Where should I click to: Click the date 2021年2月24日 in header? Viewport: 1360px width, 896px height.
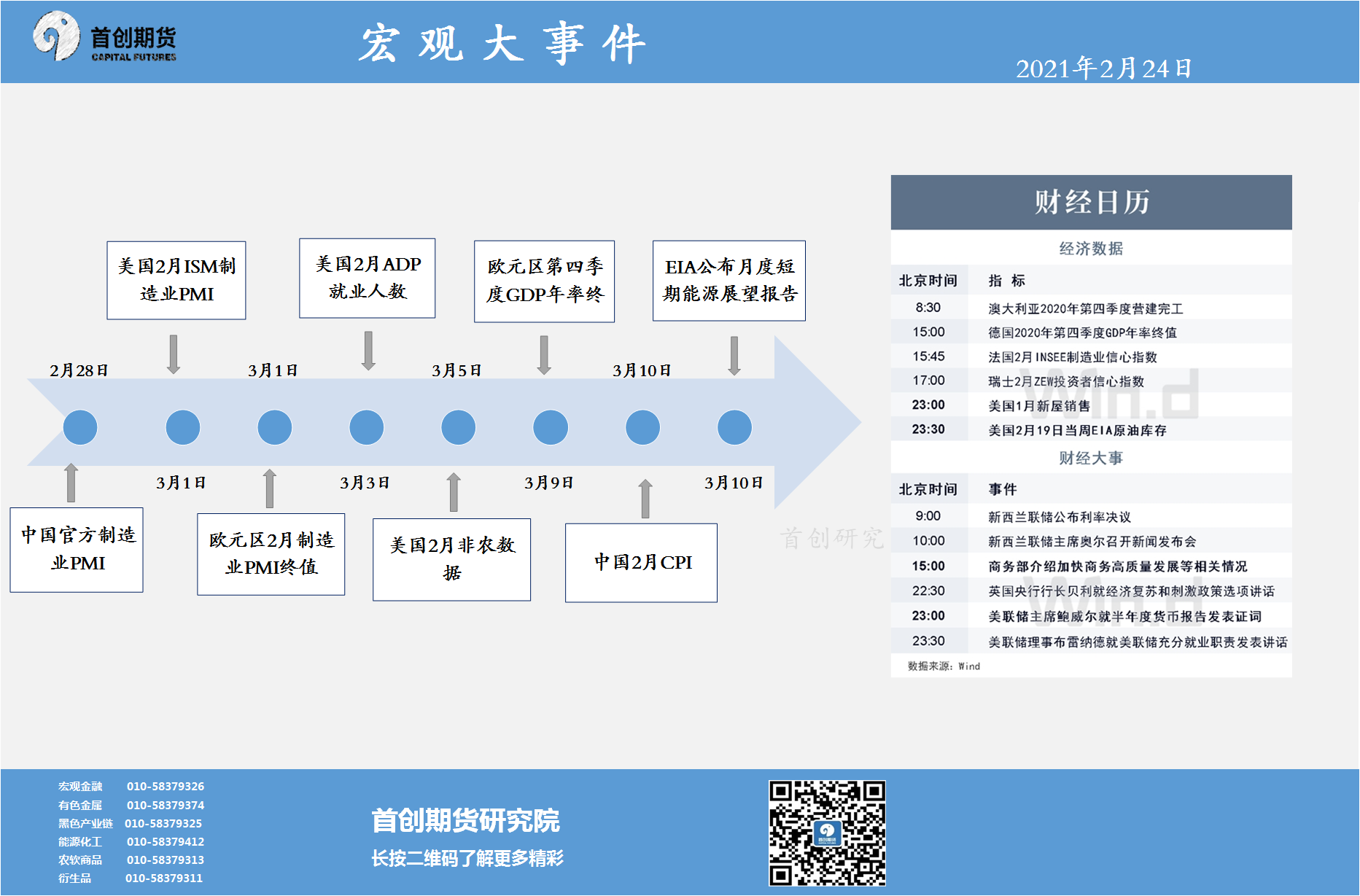(x=1103, y=69)
